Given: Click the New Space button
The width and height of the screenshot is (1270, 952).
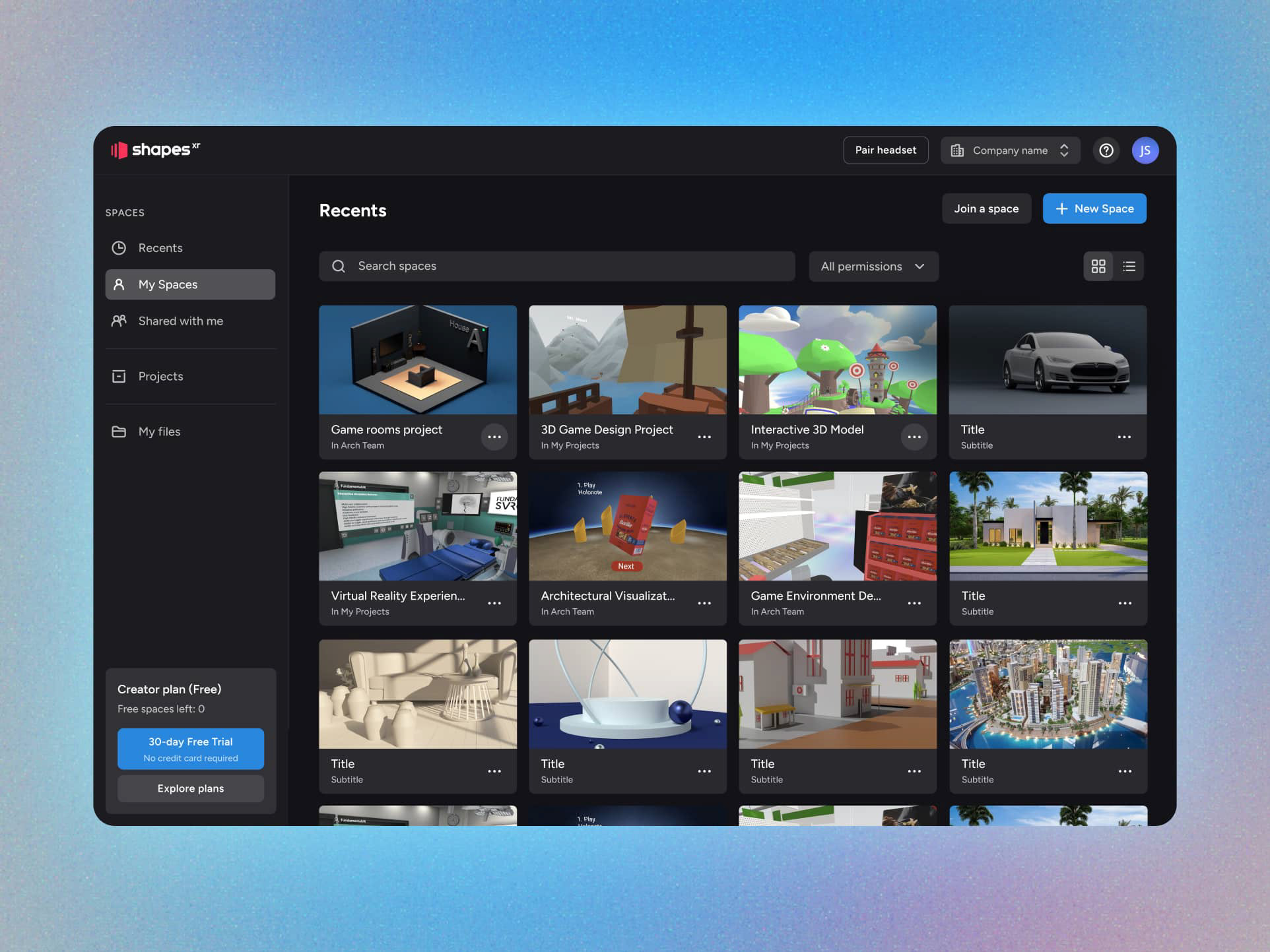Looking at the screenshot, I should click(x=1094, y=208).
